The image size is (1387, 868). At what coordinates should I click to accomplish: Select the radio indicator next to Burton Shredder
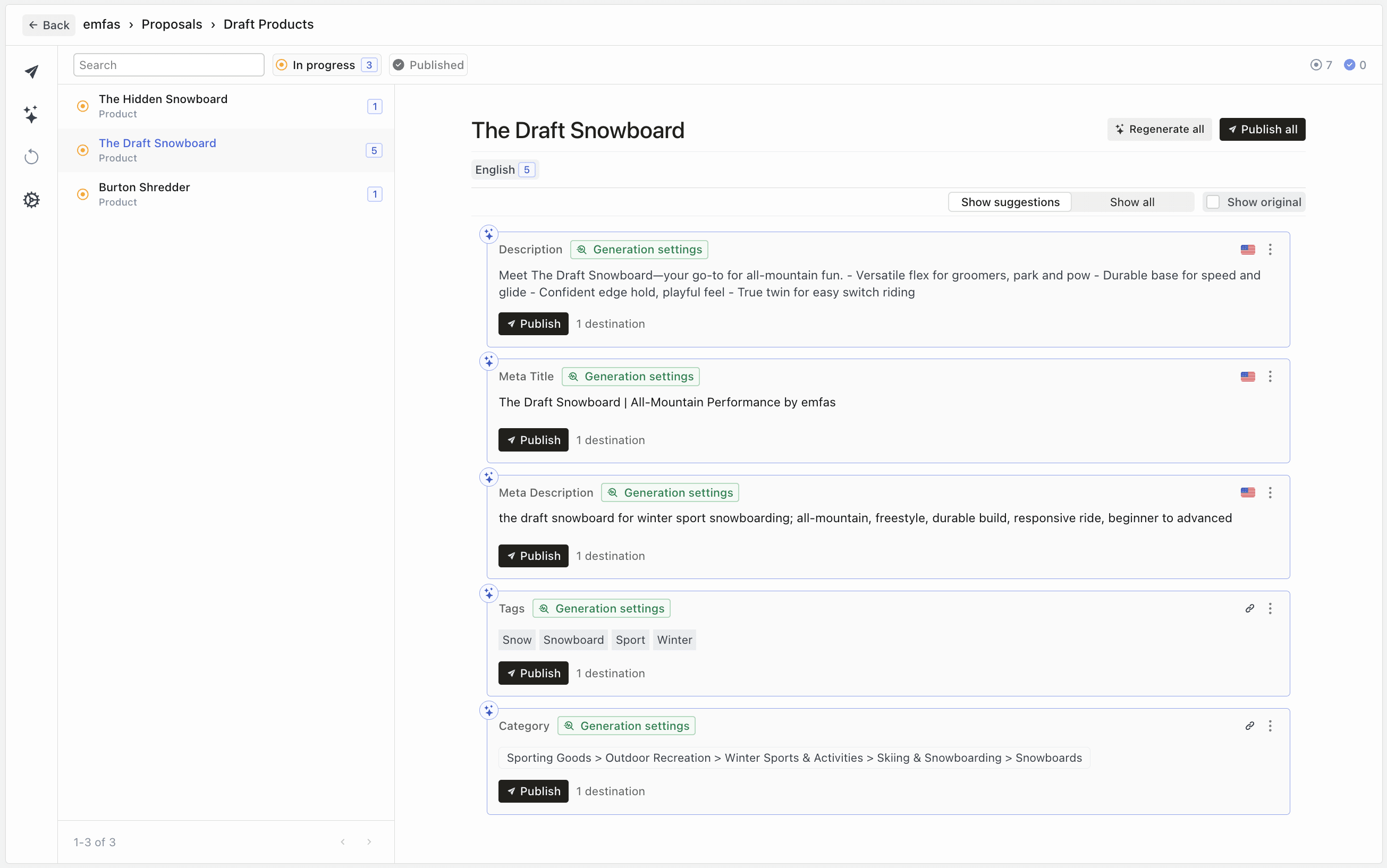pos(82,194)
